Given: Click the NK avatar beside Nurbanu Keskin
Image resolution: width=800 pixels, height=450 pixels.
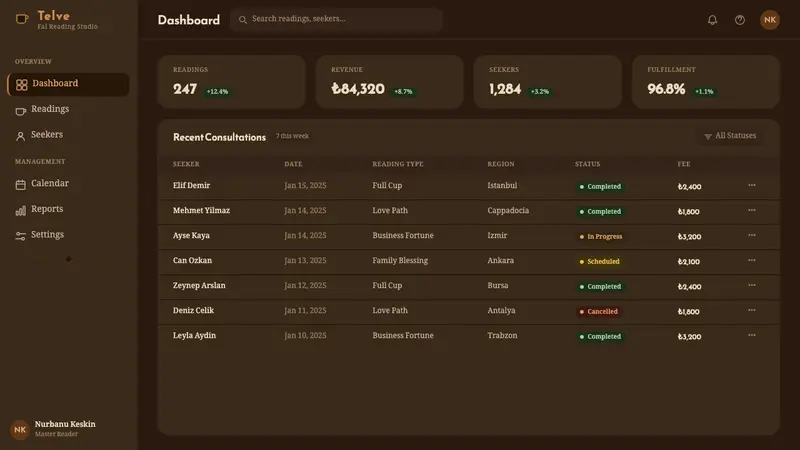Looking at the screenshot, I should (x=20, y=430).
